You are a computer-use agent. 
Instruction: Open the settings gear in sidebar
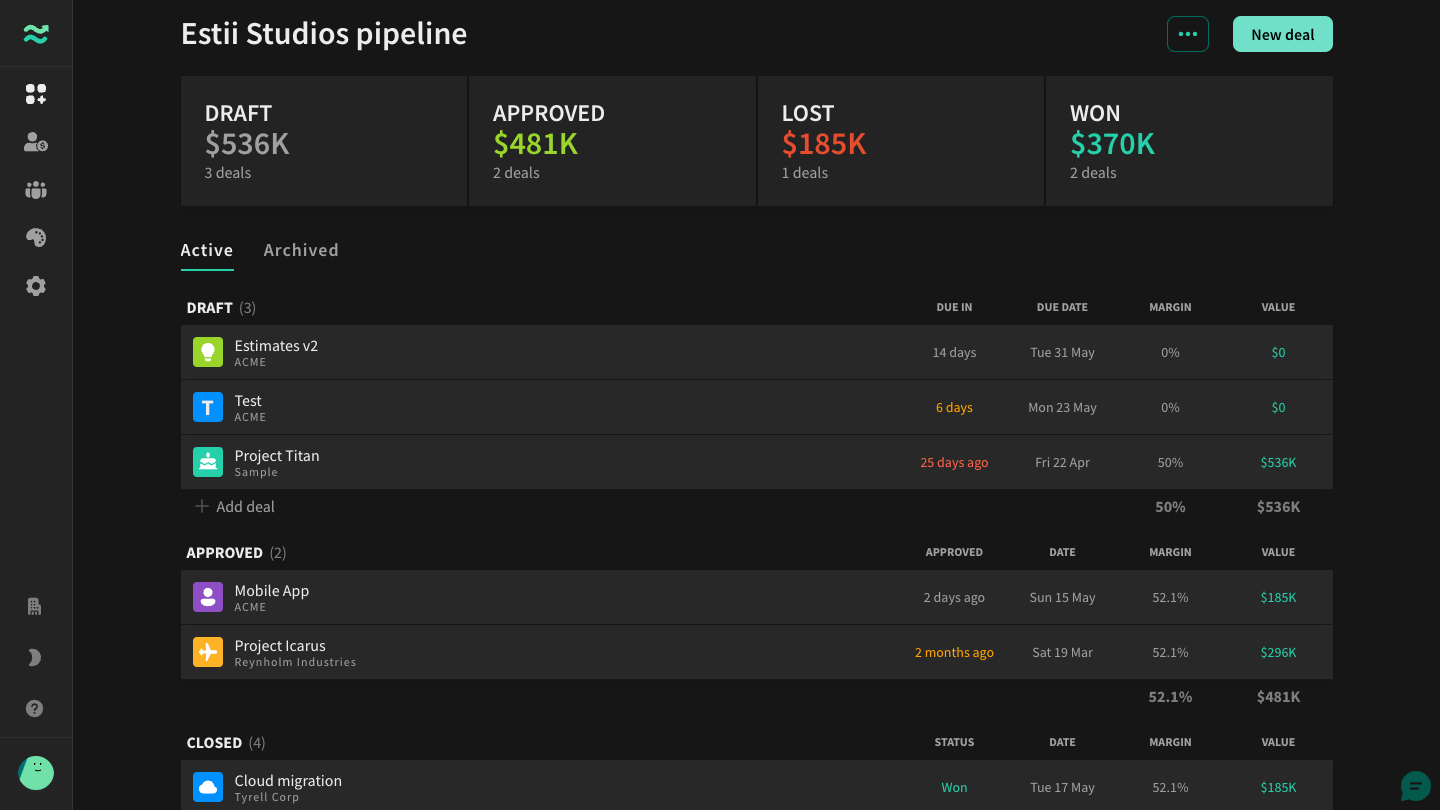click(36, 286)
